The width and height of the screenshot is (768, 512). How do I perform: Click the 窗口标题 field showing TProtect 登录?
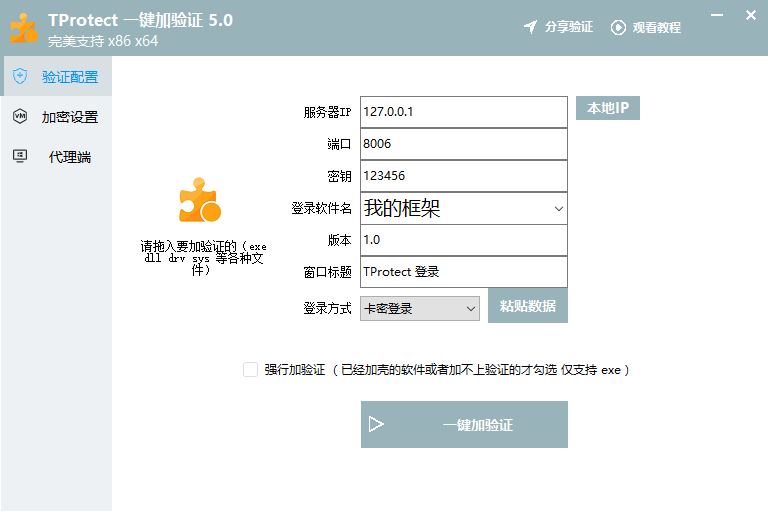(464, 272)
